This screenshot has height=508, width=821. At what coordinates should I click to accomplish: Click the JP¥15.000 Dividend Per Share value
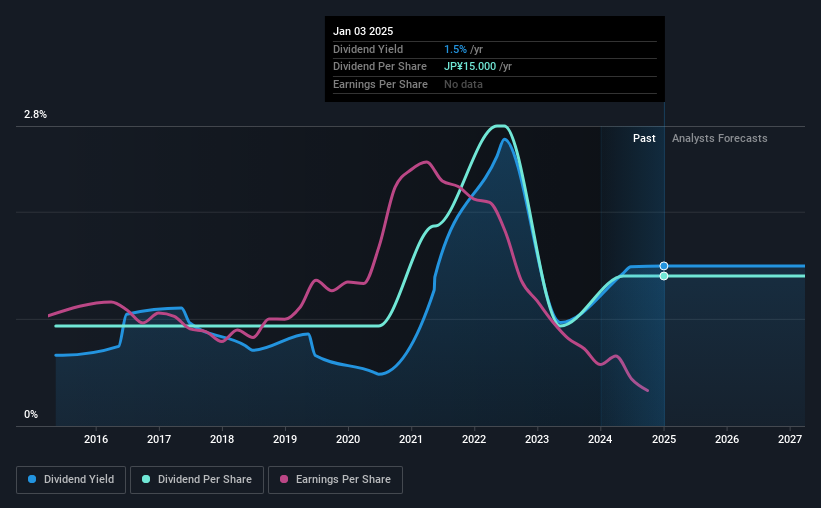tap(470, 67)
